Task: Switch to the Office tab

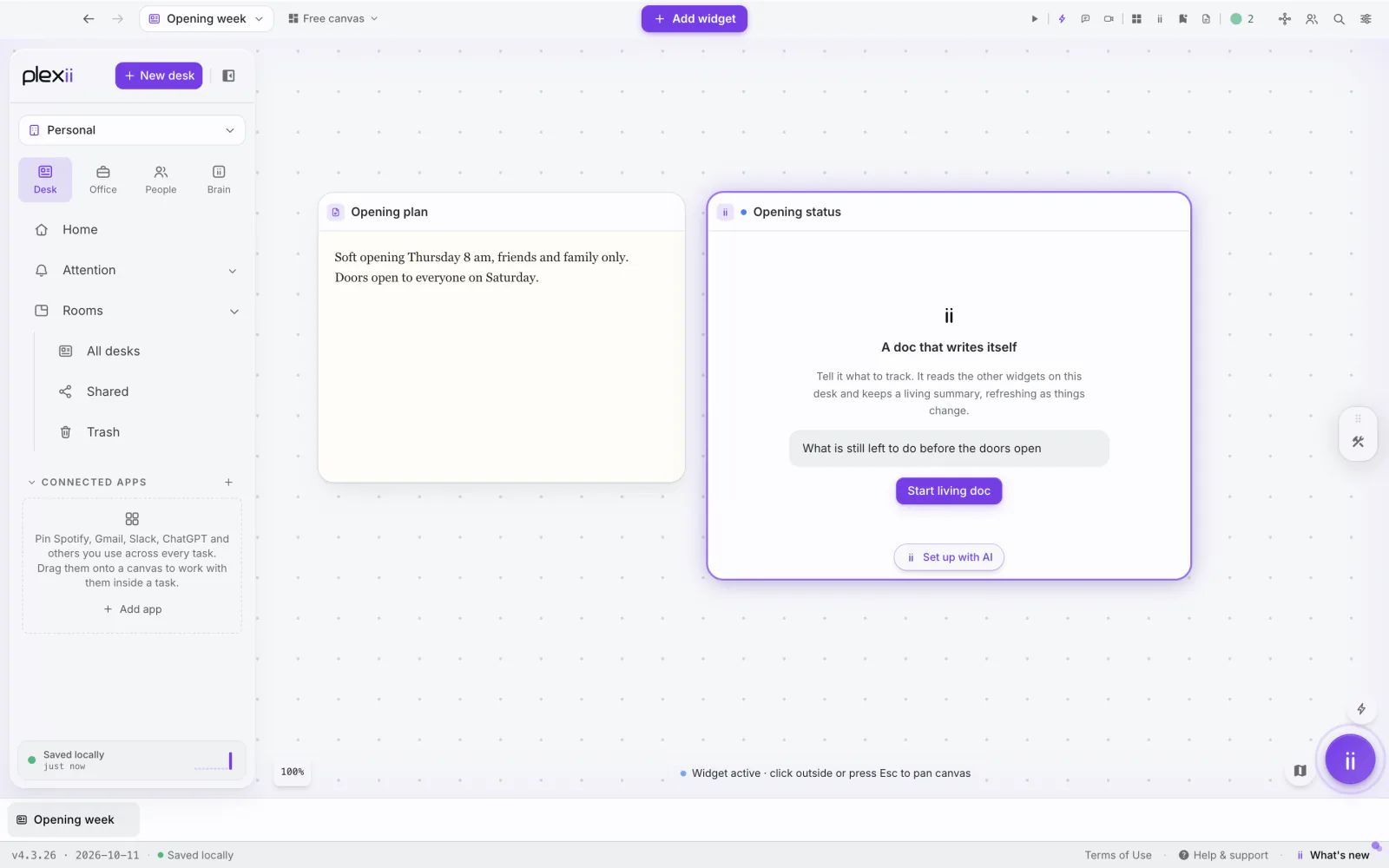Action: (x=103, y=180)
